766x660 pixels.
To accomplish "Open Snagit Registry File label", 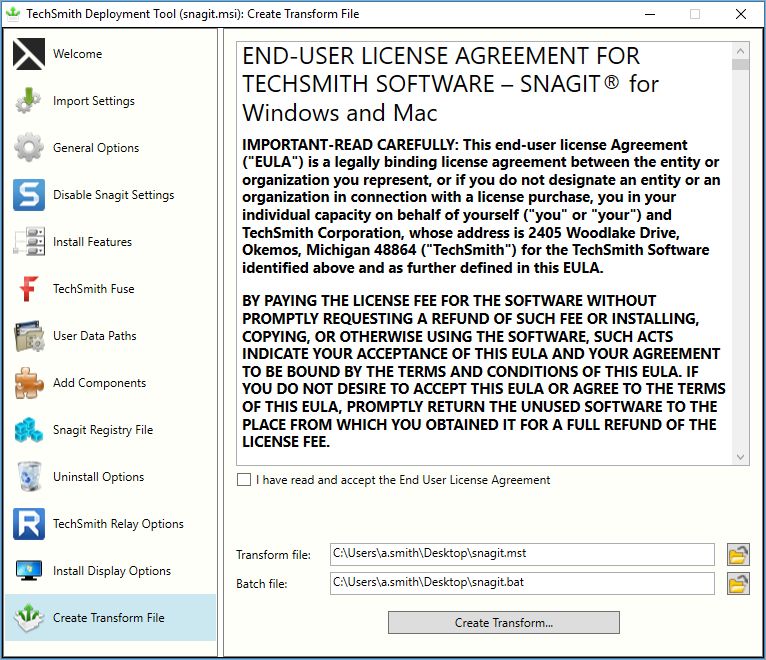I will coord(103,430).
